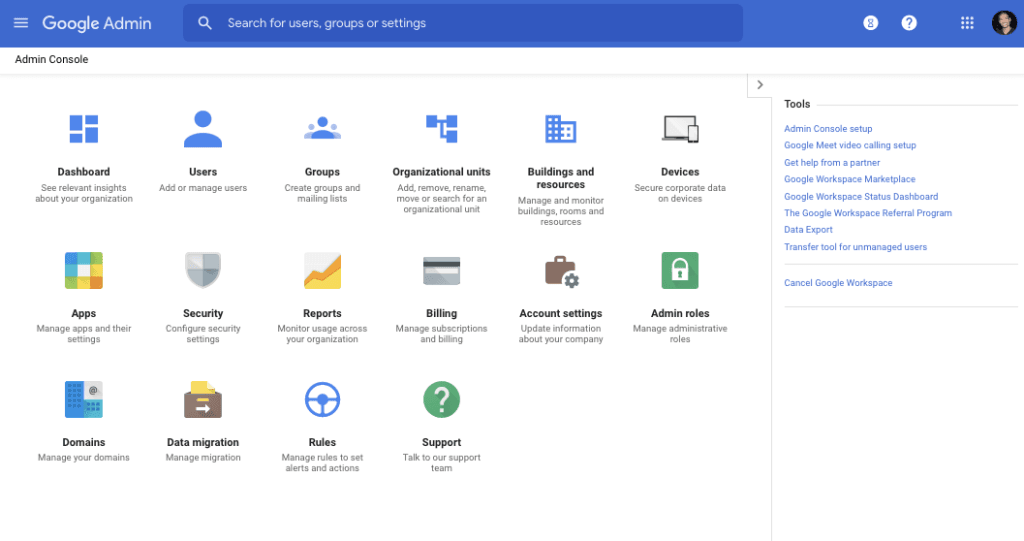Open the Google apps launcher grid
Image resolution: width=1024 pixels, height=541 pixels.
967,23
